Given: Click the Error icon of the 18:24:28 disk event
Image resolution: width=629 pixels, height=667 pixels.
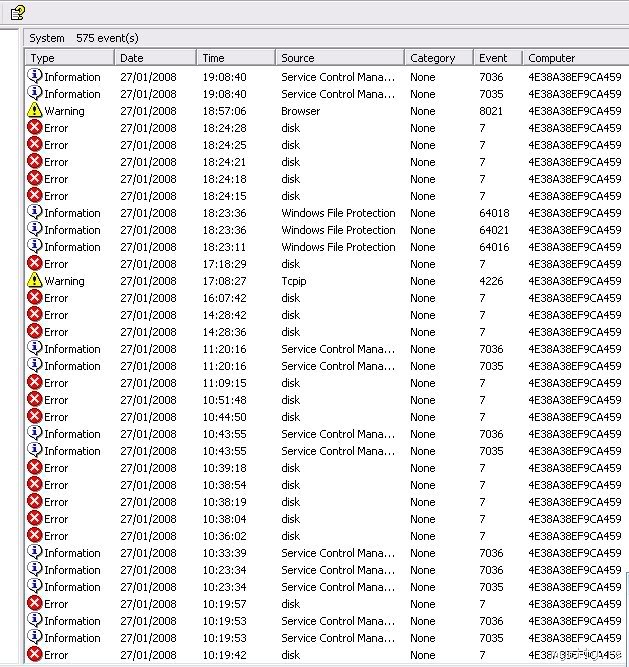Looking at the screenshot, I should coord(34,127).
